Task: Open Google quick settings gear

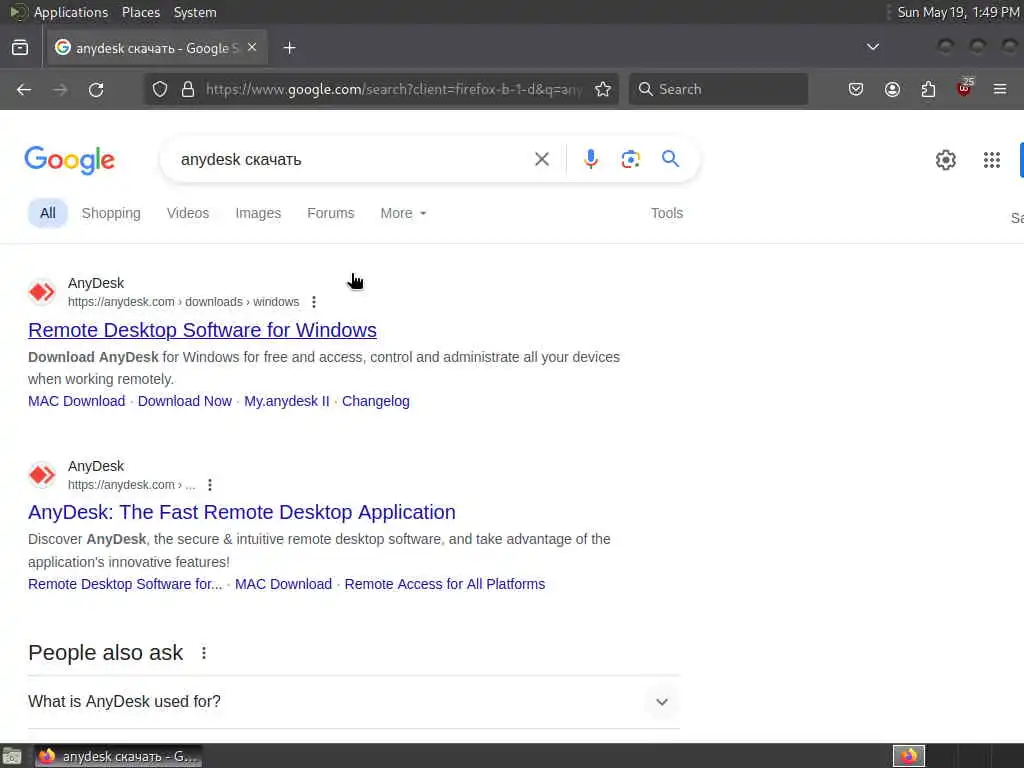Action: point(946,160)
